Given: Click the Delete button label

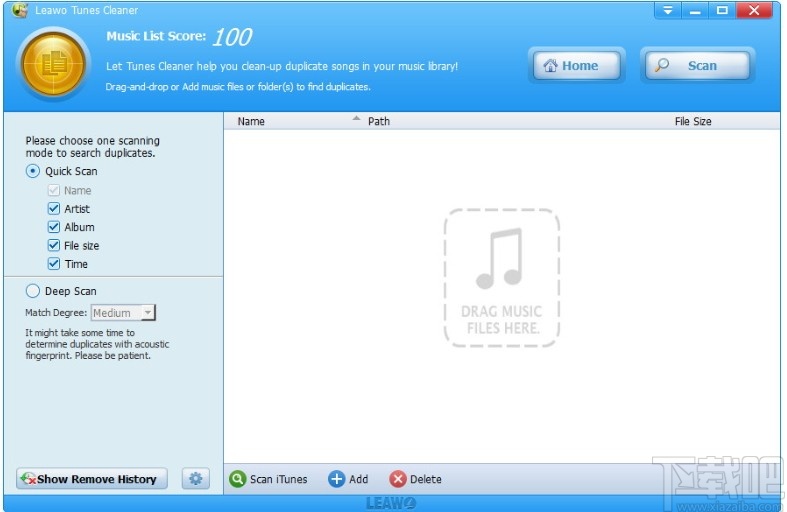Looking at the screenshot, I should pyautogui.click(x=426, y=479).
